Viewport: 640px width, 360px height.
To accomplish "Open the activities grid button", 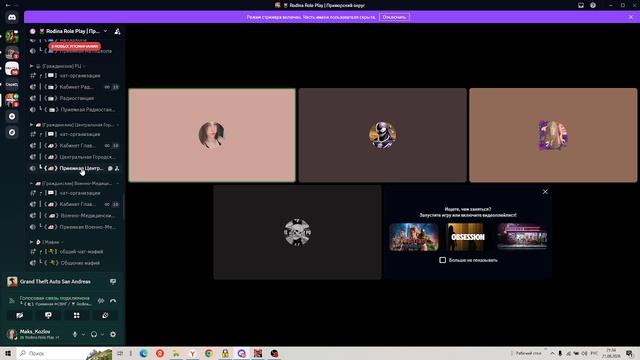I will click(x=77, y=316).
